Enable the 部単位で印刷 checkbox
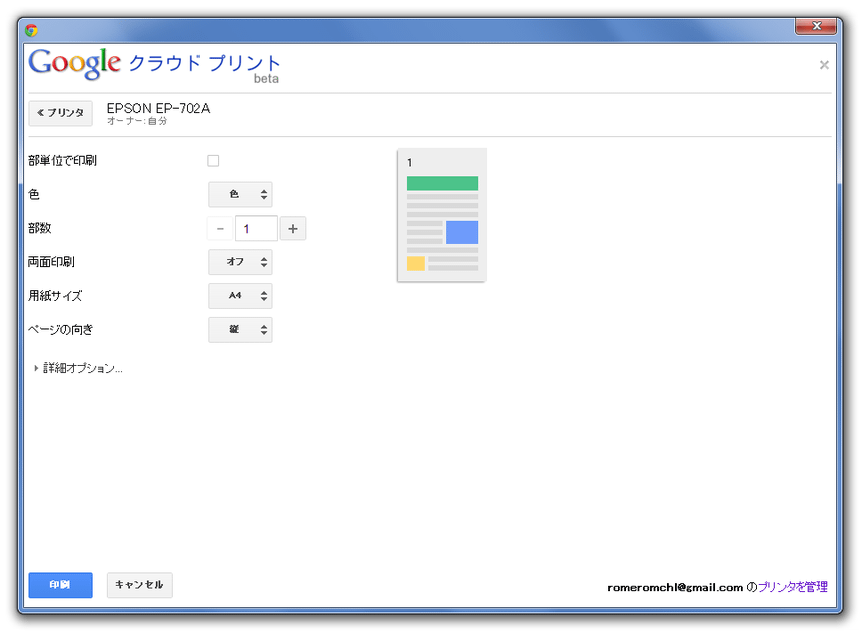The image size is (862, 633). [x=213, y=161]
